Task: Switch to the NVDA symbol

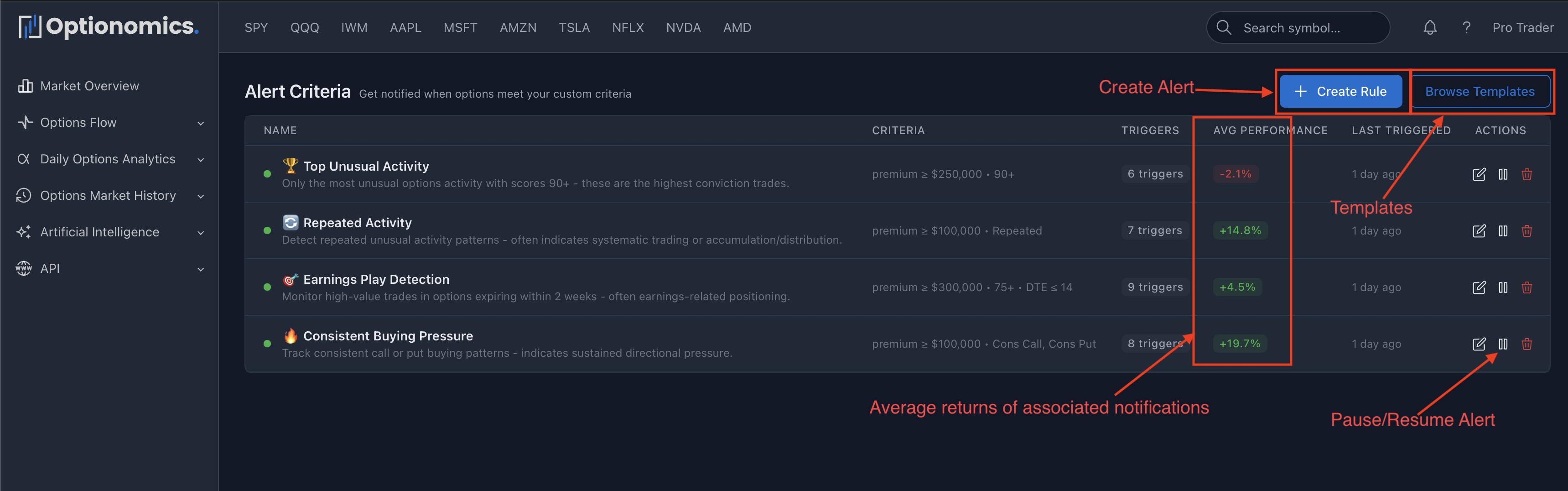Action: tap(683, 27)
